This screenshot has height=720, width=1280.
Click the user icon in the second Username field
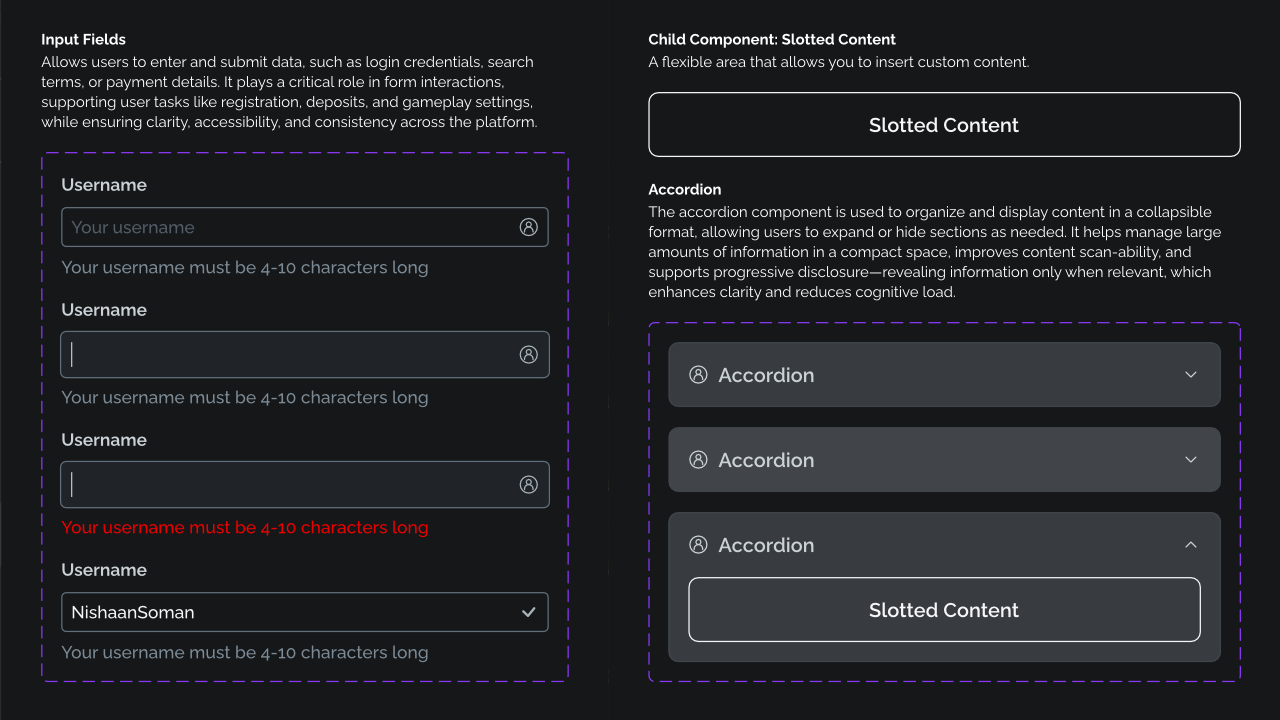coord(529,354)
